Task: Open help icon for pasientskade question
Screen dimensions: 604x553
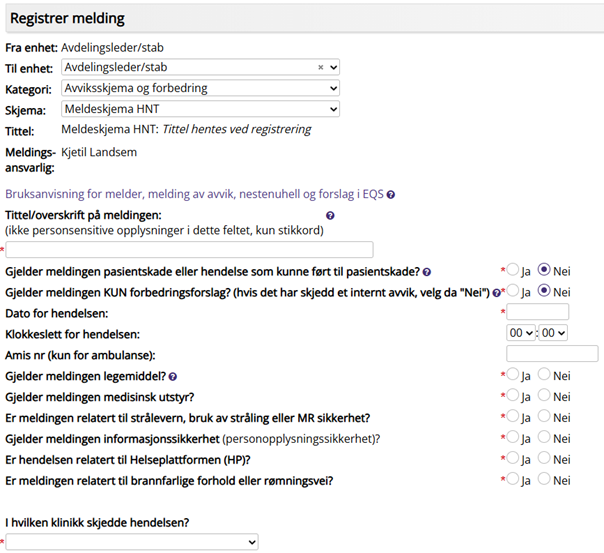Action: point(426,272)
